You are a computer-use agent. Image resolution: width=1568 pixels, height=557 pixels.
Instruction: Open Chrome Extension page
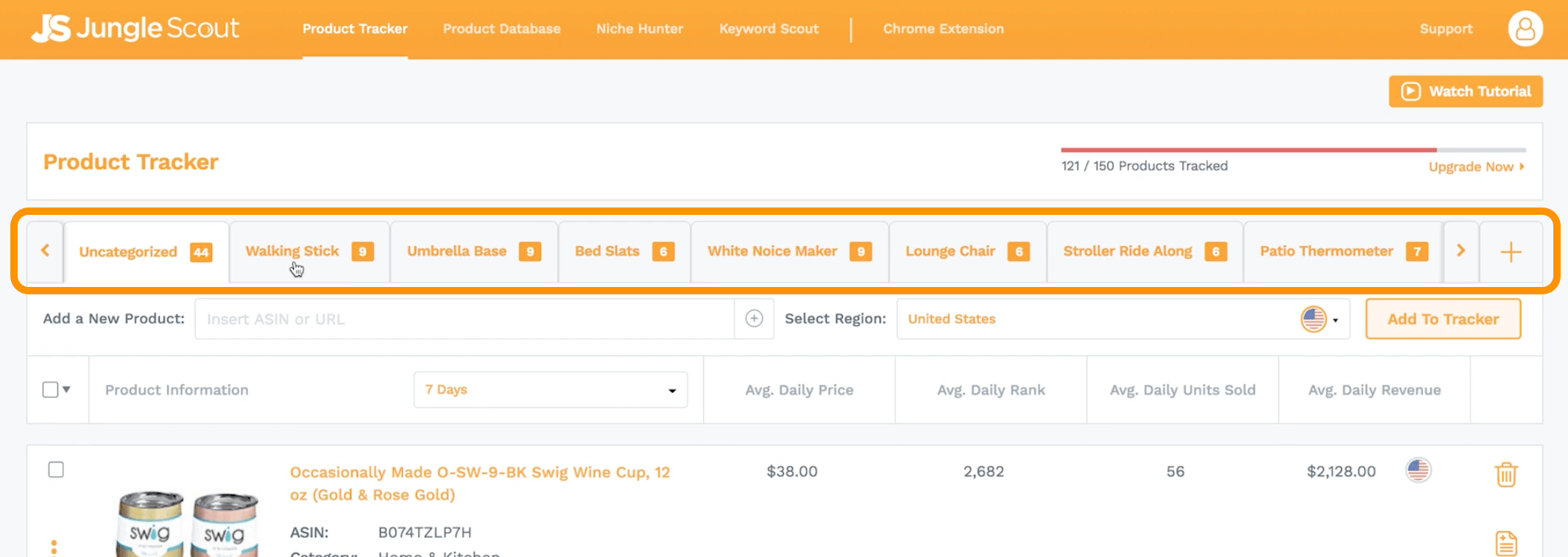(943, 29)
